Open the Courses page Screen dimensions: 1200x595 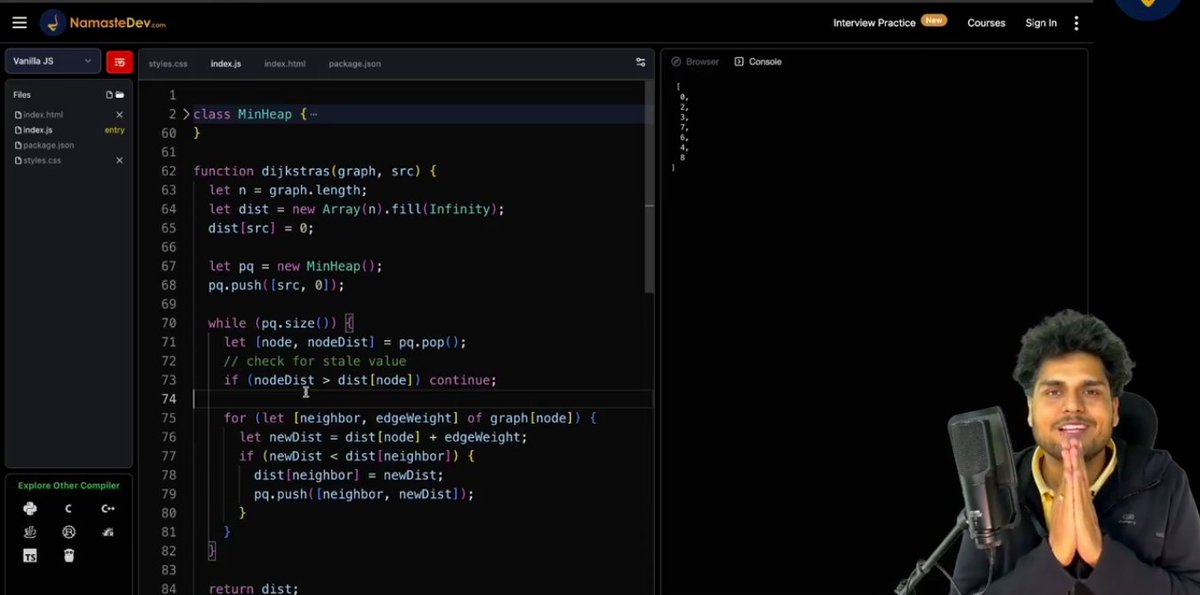986,22
